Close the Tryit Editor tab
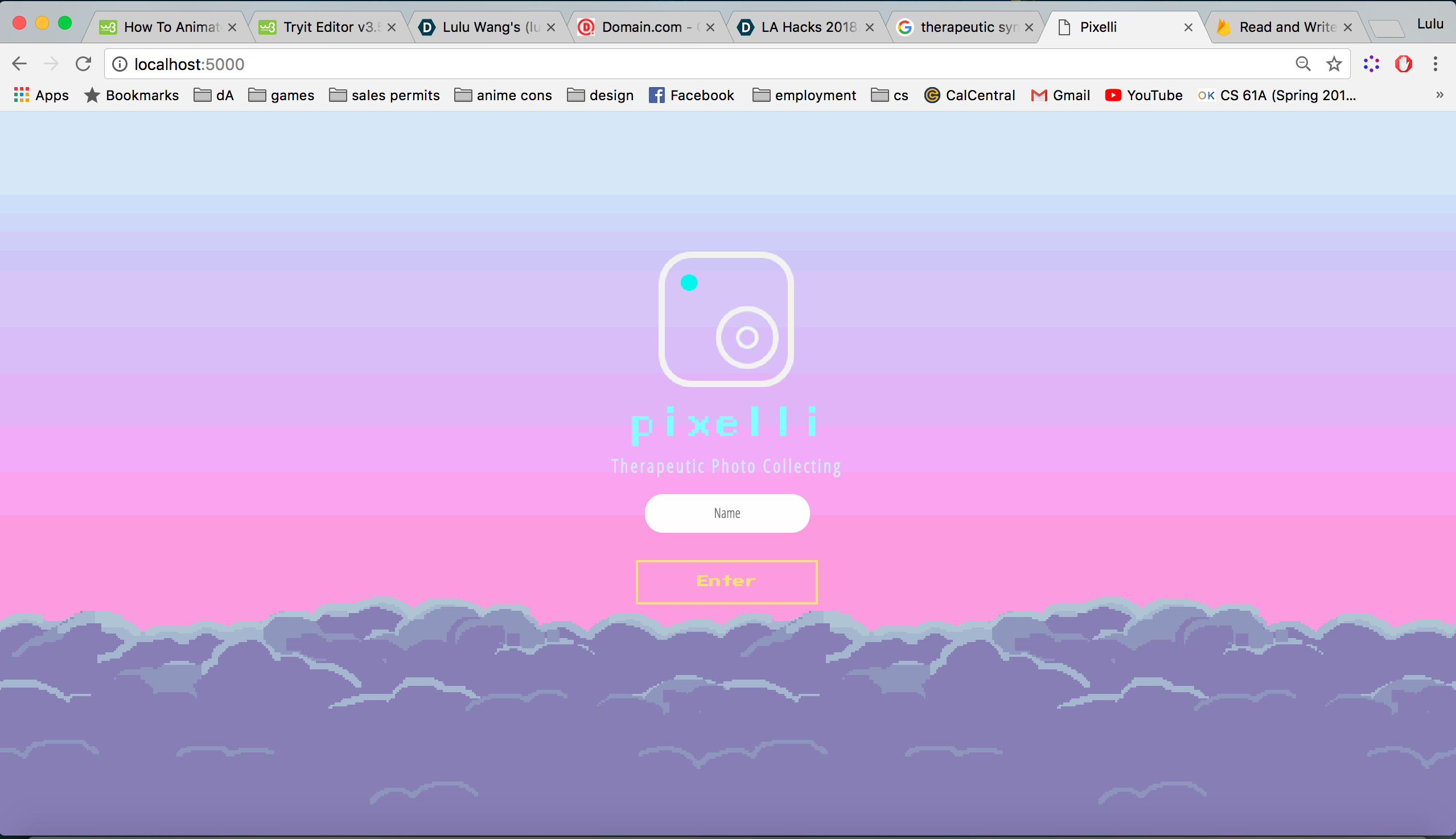The height and width of the screenshot is (839, 1456). (392, 27)
